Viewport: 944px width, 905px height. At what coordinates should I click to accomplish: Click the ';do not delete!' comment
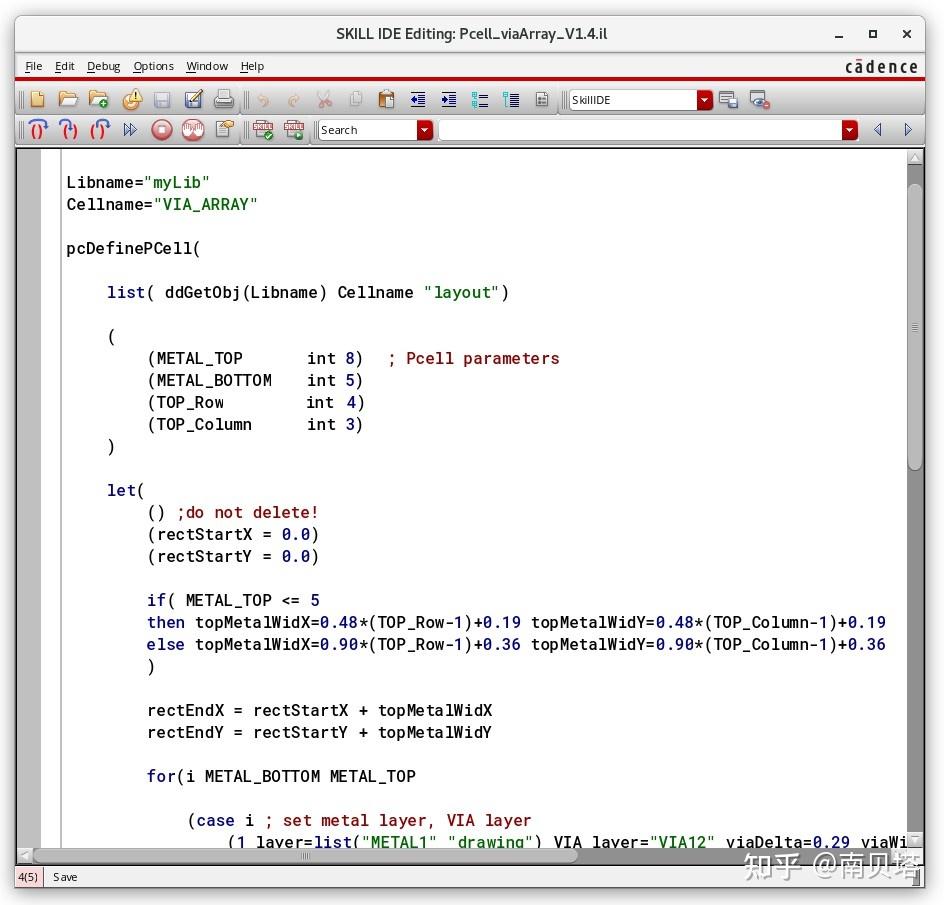[247, 512]
